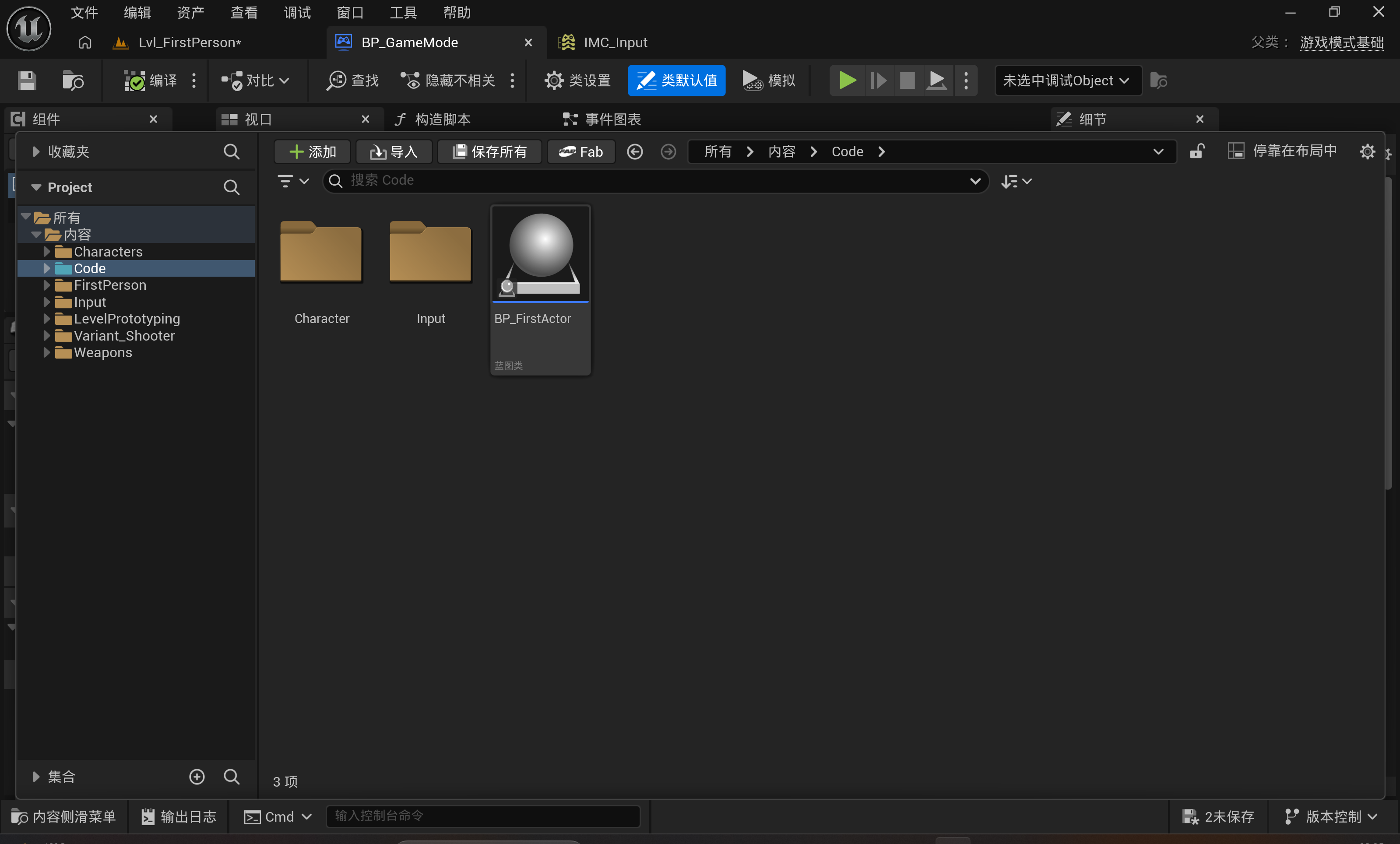Click the Save All button
Screen dimensions: 1400x844
coord(490,151)
